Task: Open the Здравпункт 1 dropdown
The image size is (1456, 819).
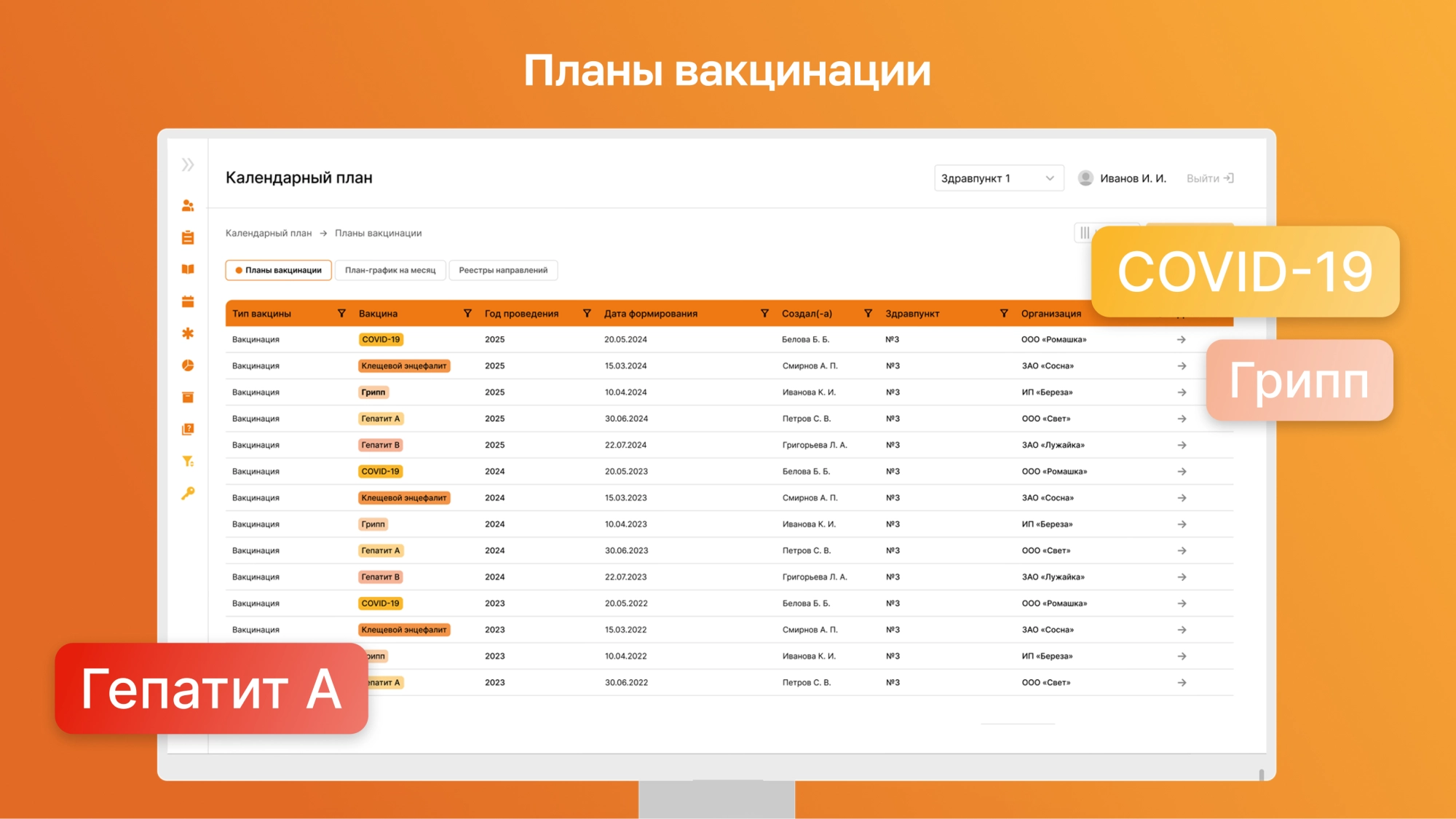Action: point(998,177)
